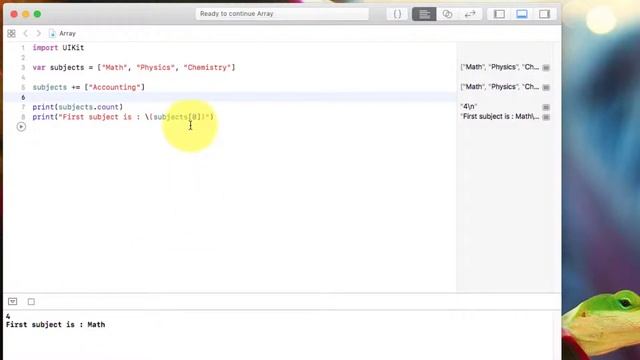Viewport: 640px width, 360px height.
Task: Show result for the "4\n" output
Action: pos(546,107)
